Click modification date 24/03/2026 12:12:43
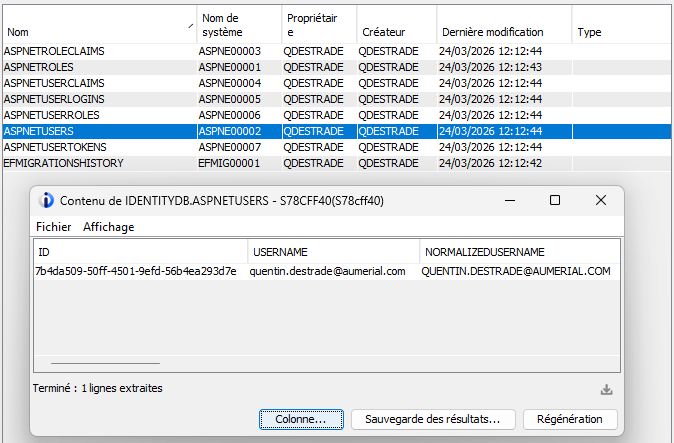The width and height of the screenshot is (674, 443). [490, 67]
